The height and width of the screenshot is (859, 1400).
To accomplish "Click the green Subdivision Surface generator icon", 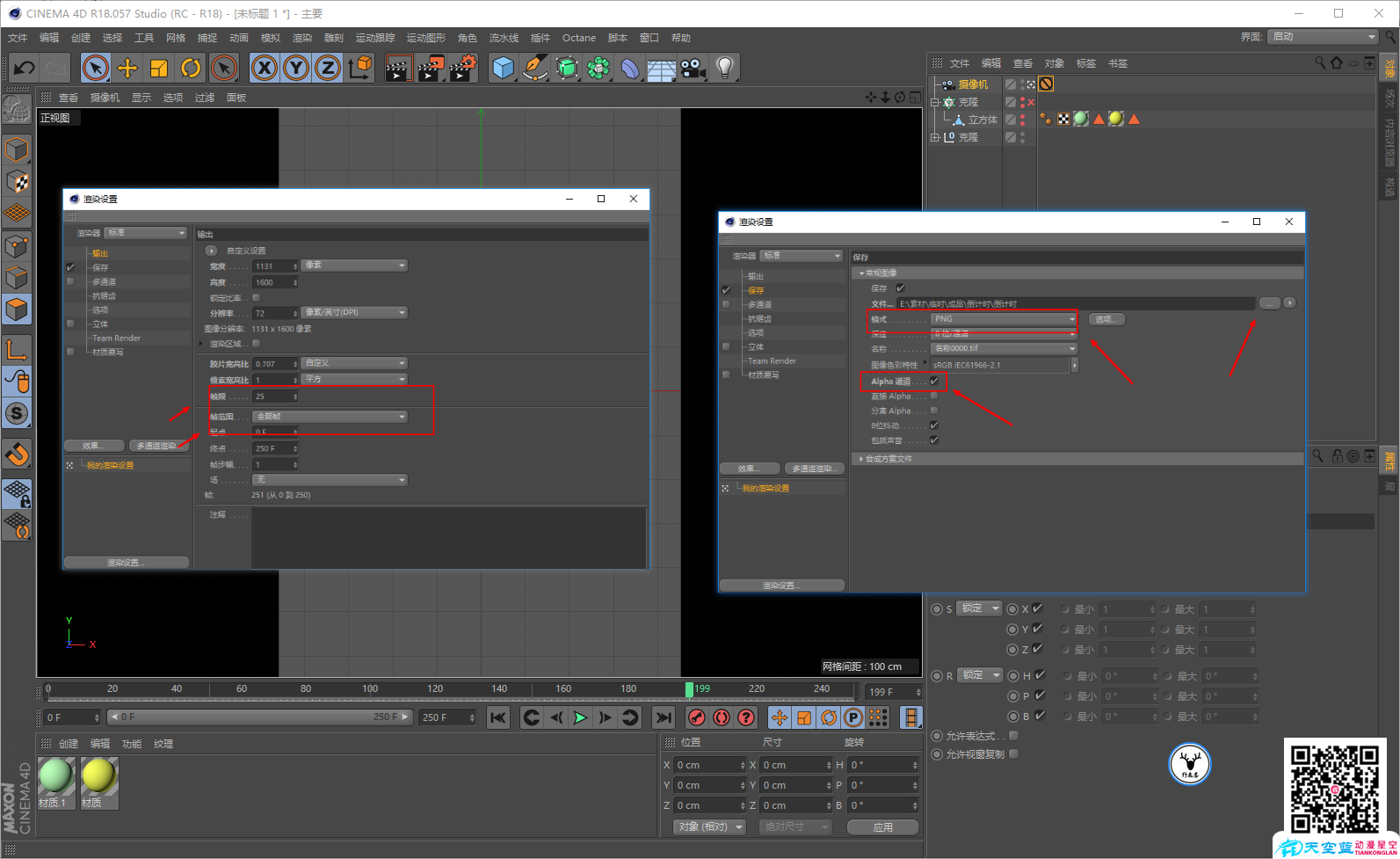I will tap(567, 68).
